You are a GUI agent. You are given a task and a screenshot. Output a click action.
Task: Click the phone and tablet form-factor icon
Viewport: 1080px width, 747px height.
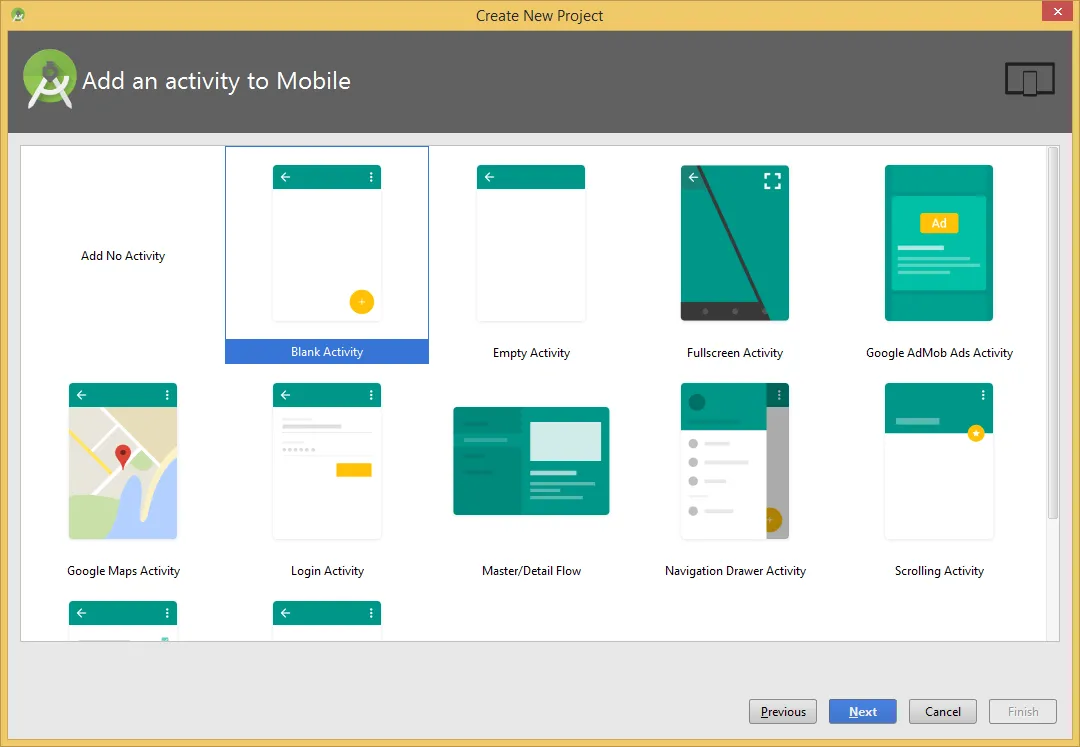(1029, 80)
